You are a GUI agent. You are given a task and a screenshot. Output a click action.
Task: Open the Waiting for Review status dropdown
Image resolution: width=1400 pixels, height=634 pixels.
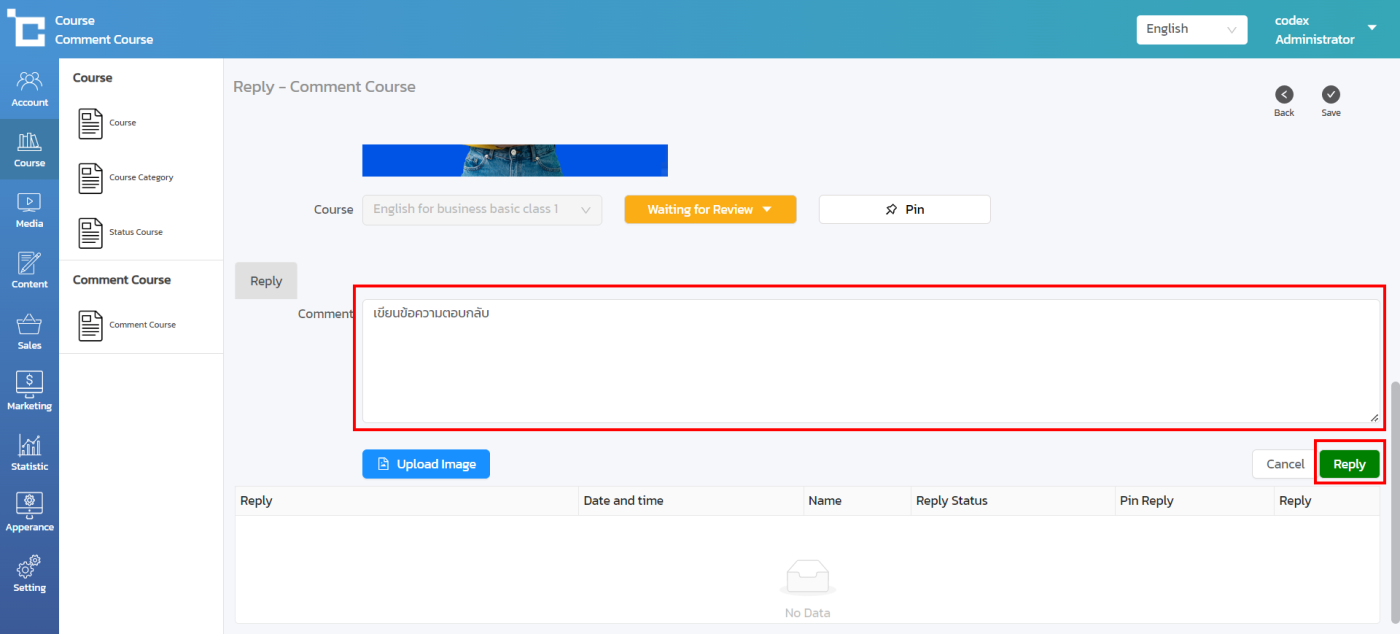710,210
